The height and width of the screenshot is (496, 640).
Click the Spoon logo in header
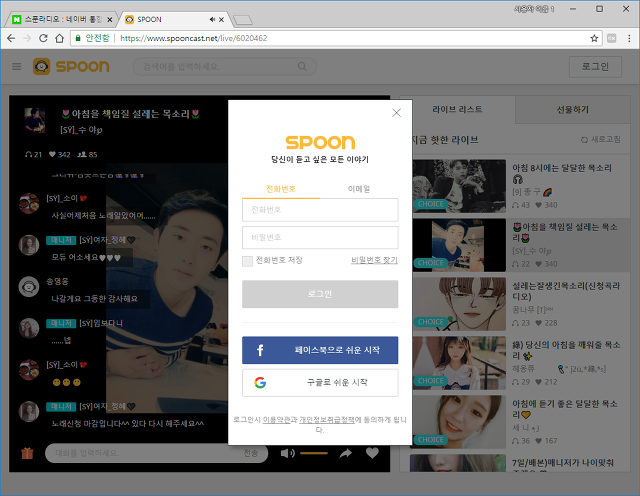pos(71,67)
